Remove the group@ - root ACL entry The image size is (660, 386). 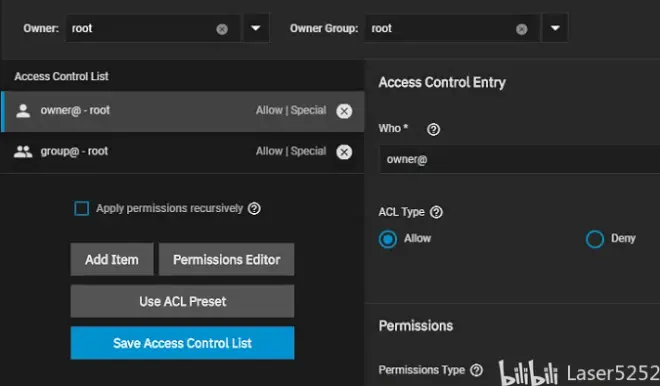point(344,152)
